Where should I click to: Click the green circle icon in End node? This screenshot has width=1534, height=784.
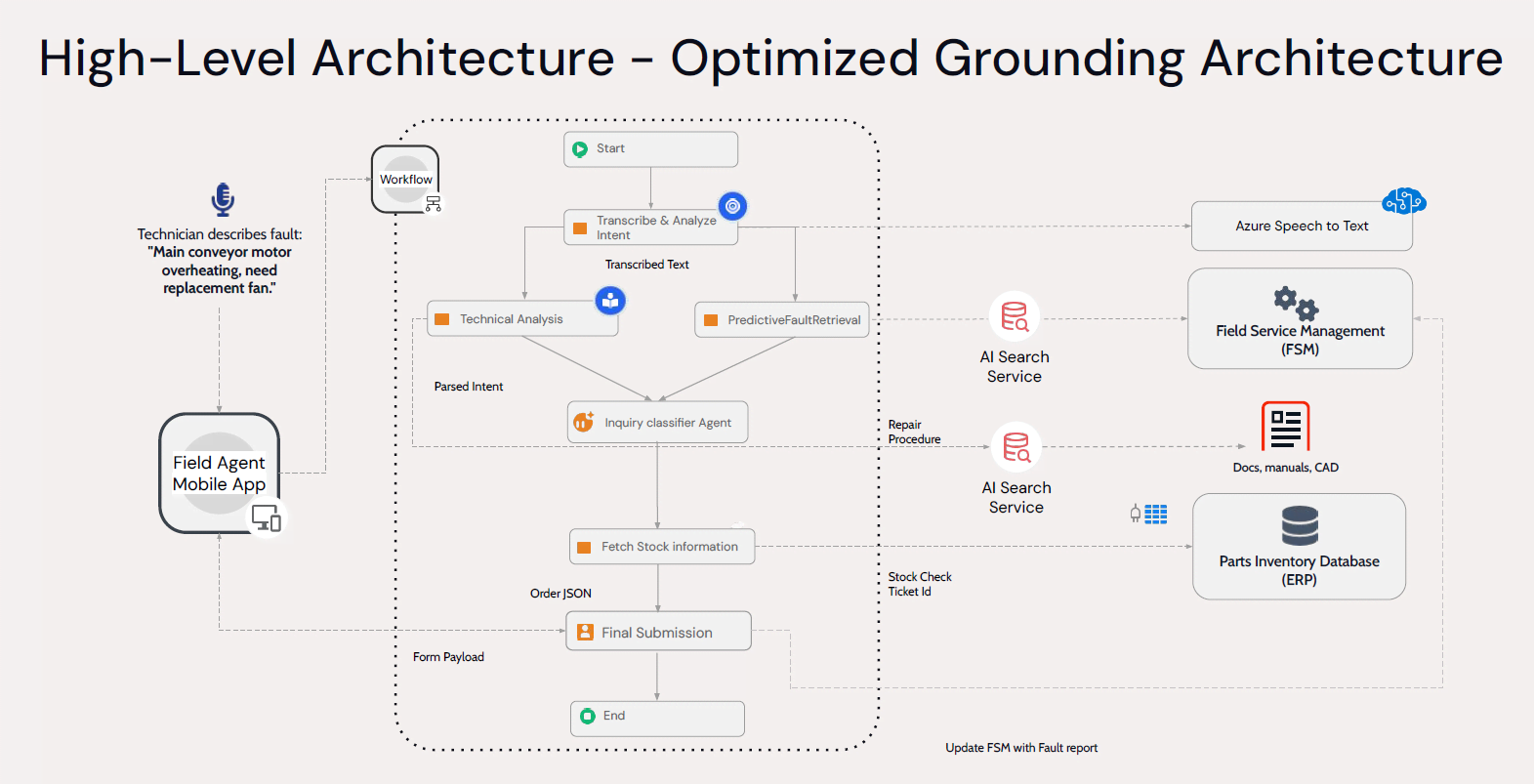point(588,717)
